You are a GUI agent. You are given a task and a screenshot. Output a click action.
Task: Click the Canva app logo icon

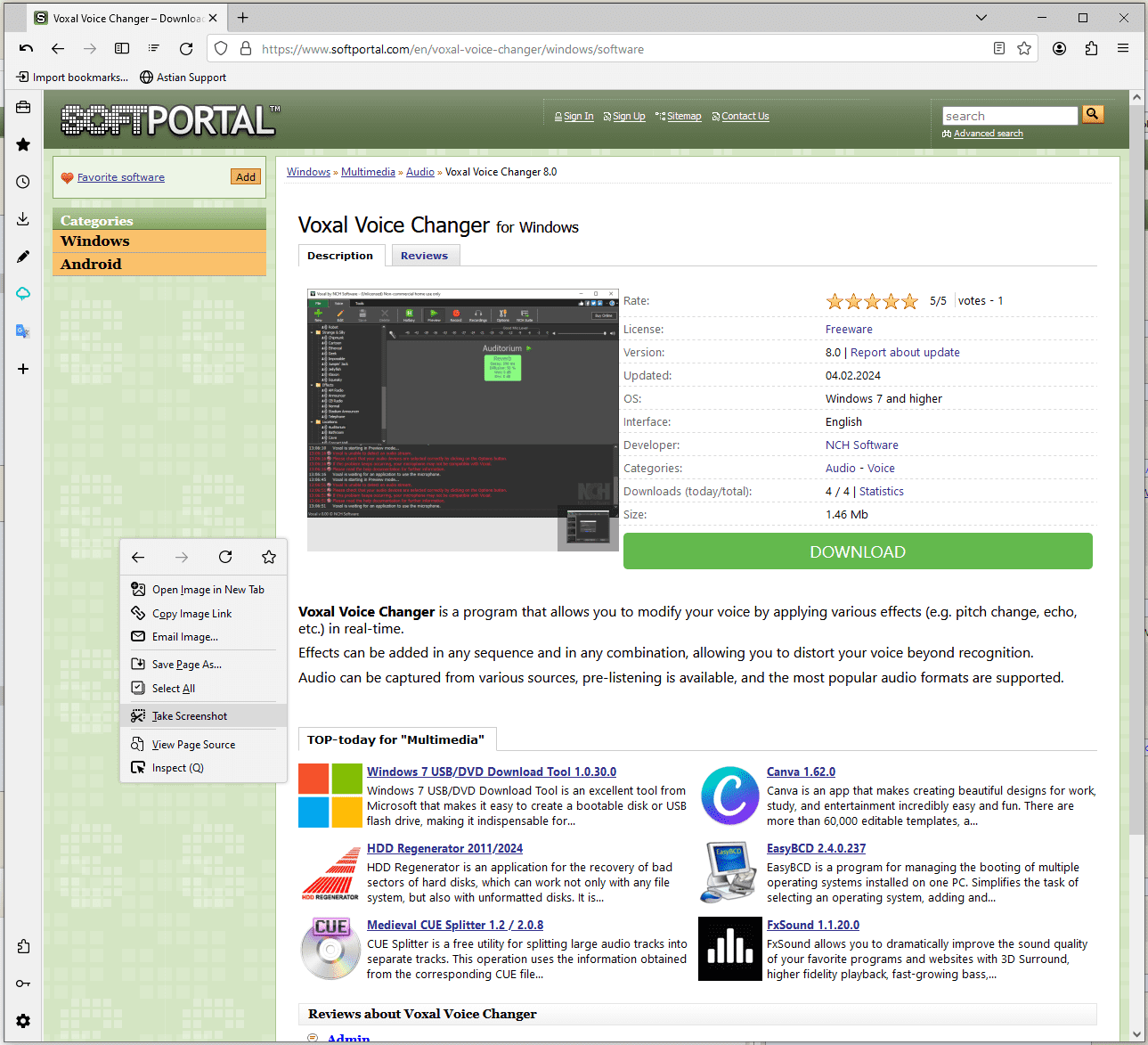click(730, 796)
